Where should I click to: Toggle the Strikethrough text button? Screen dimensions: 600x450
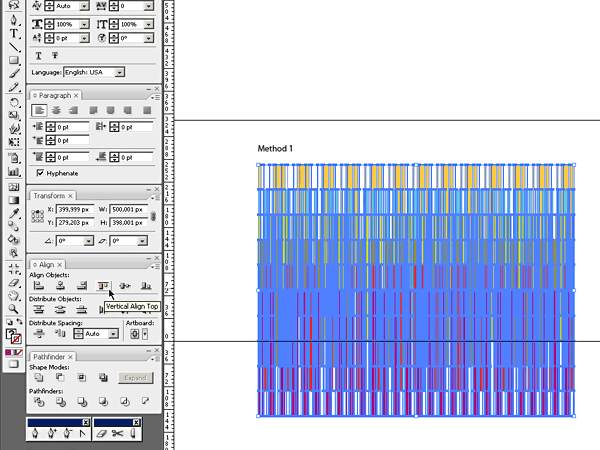point(55,56)
